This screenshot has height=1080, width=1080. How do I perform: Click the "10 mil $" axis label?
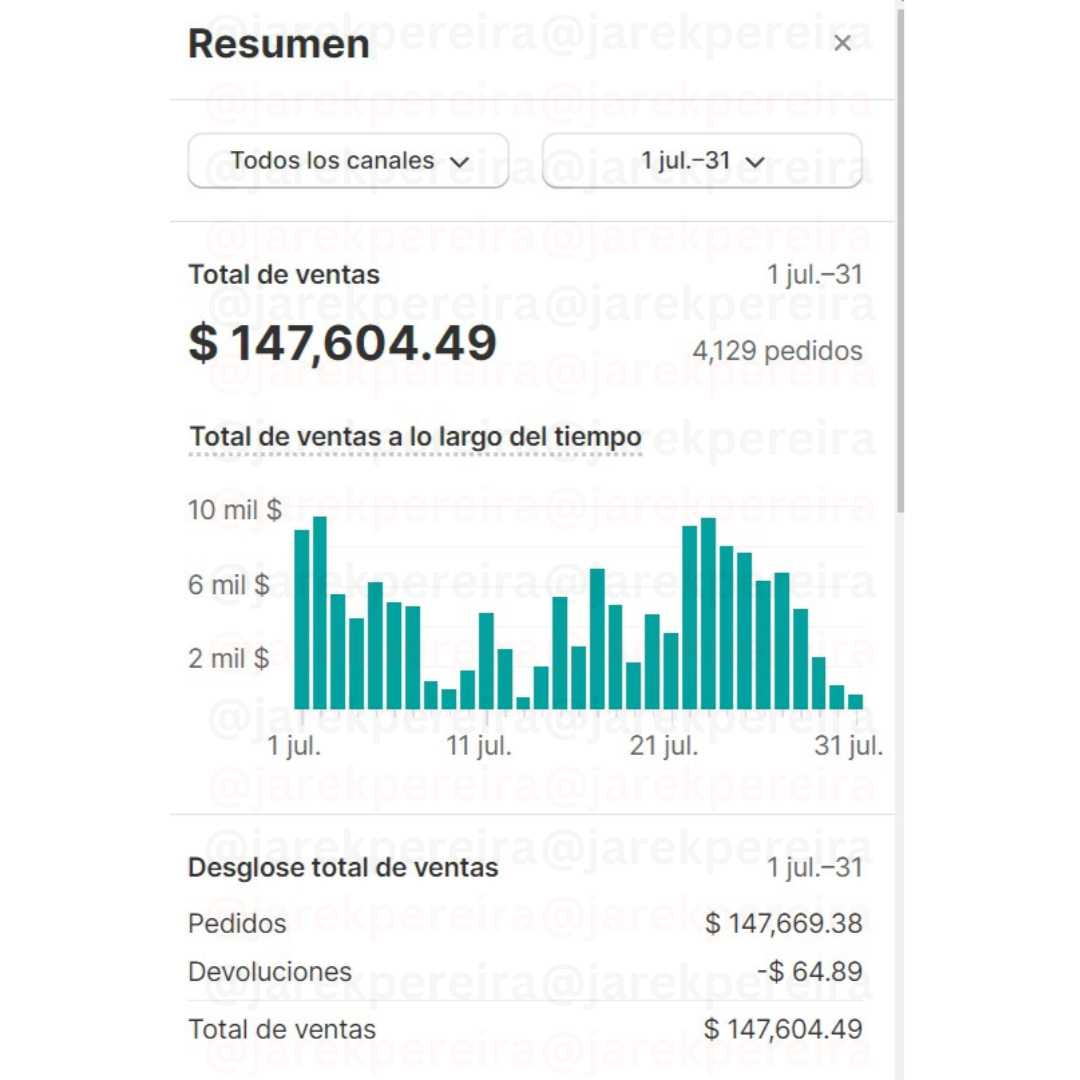click(x=235, y=510)
